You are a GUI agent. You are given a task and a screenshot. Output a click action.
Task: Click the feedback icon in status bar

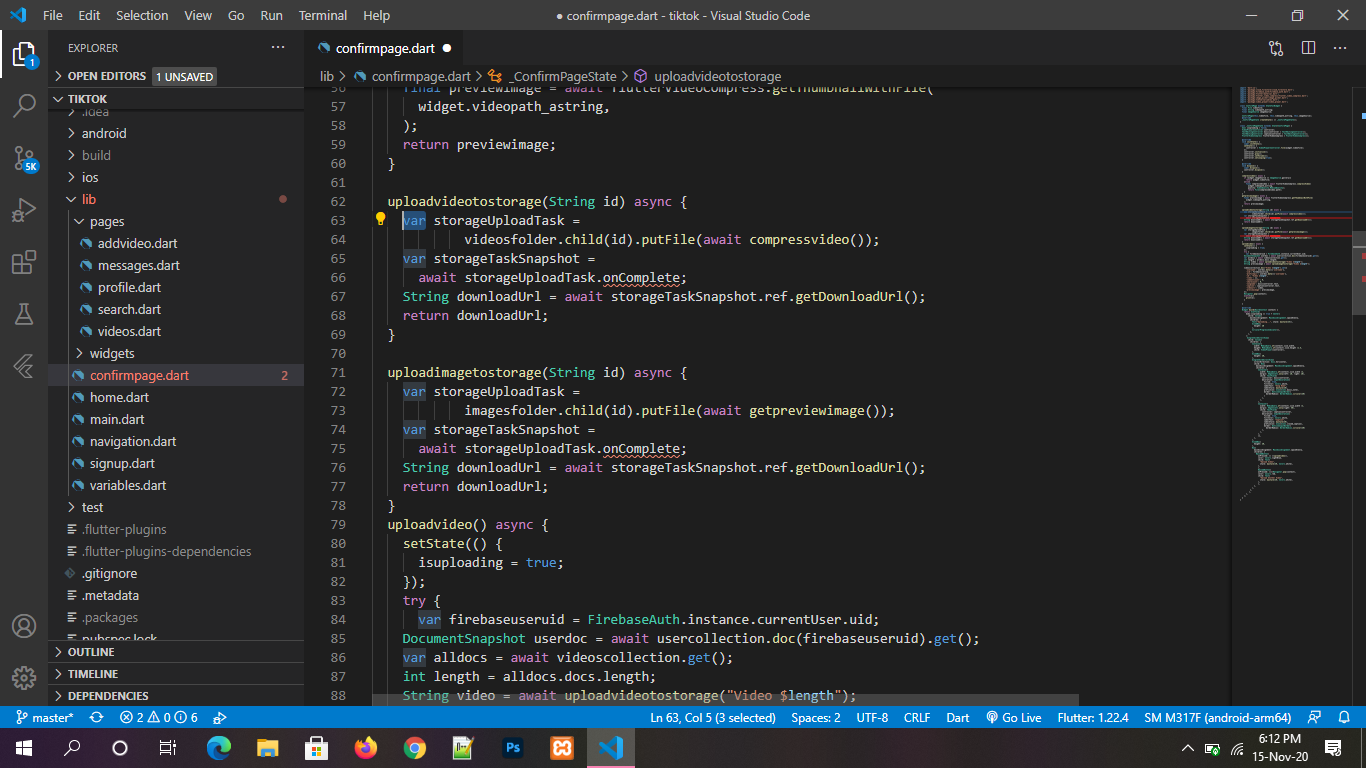(x=1316, y=717)
